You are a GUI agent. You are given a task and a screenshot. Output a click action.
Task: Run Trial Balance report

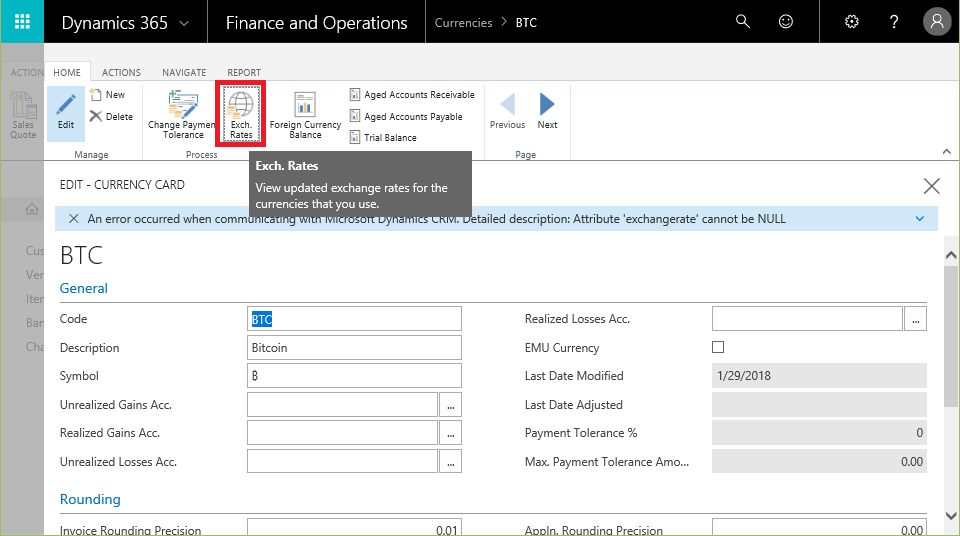click(383, 137)
